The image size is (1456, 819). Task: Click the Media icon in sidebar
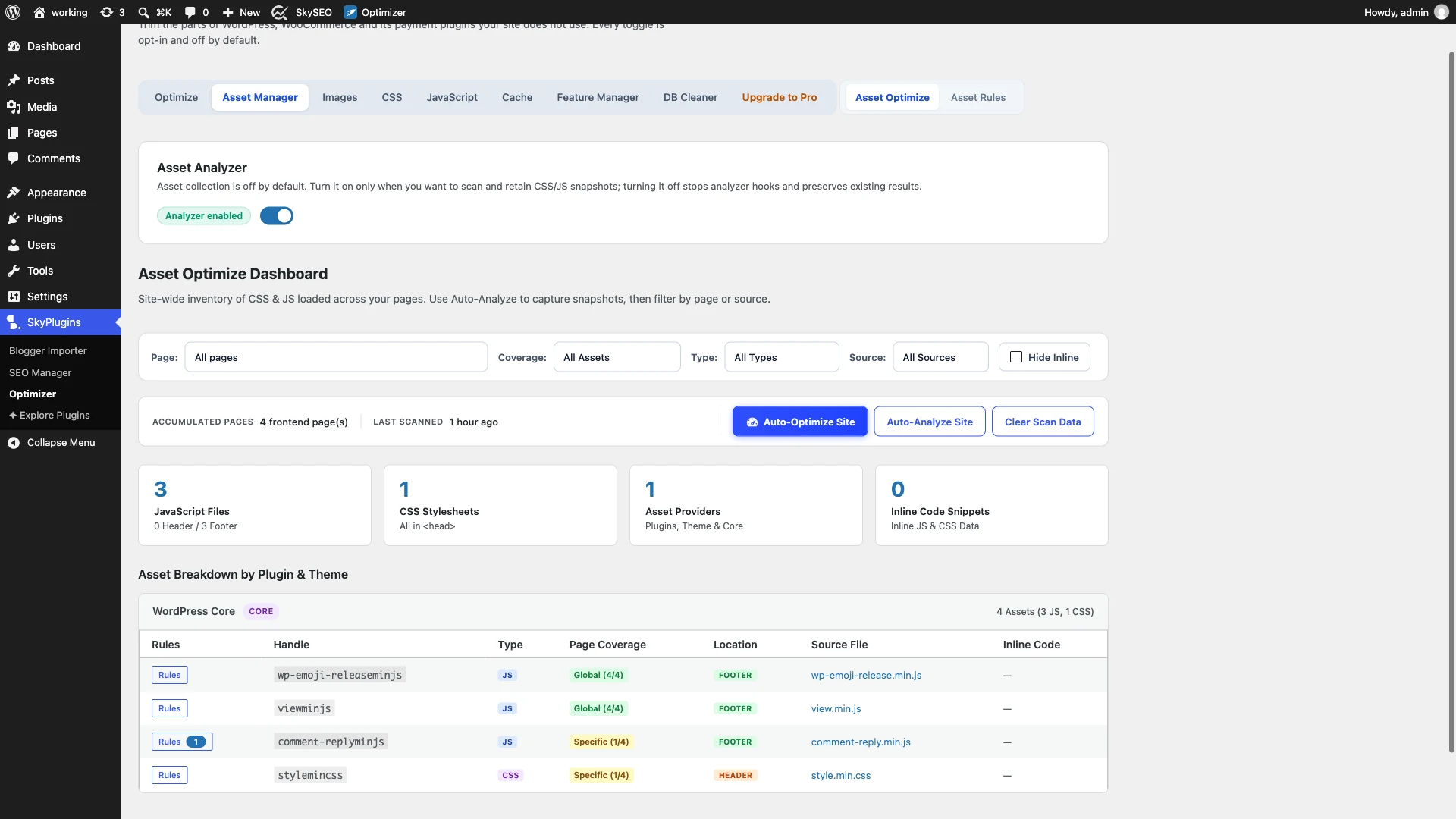[14, 107]
